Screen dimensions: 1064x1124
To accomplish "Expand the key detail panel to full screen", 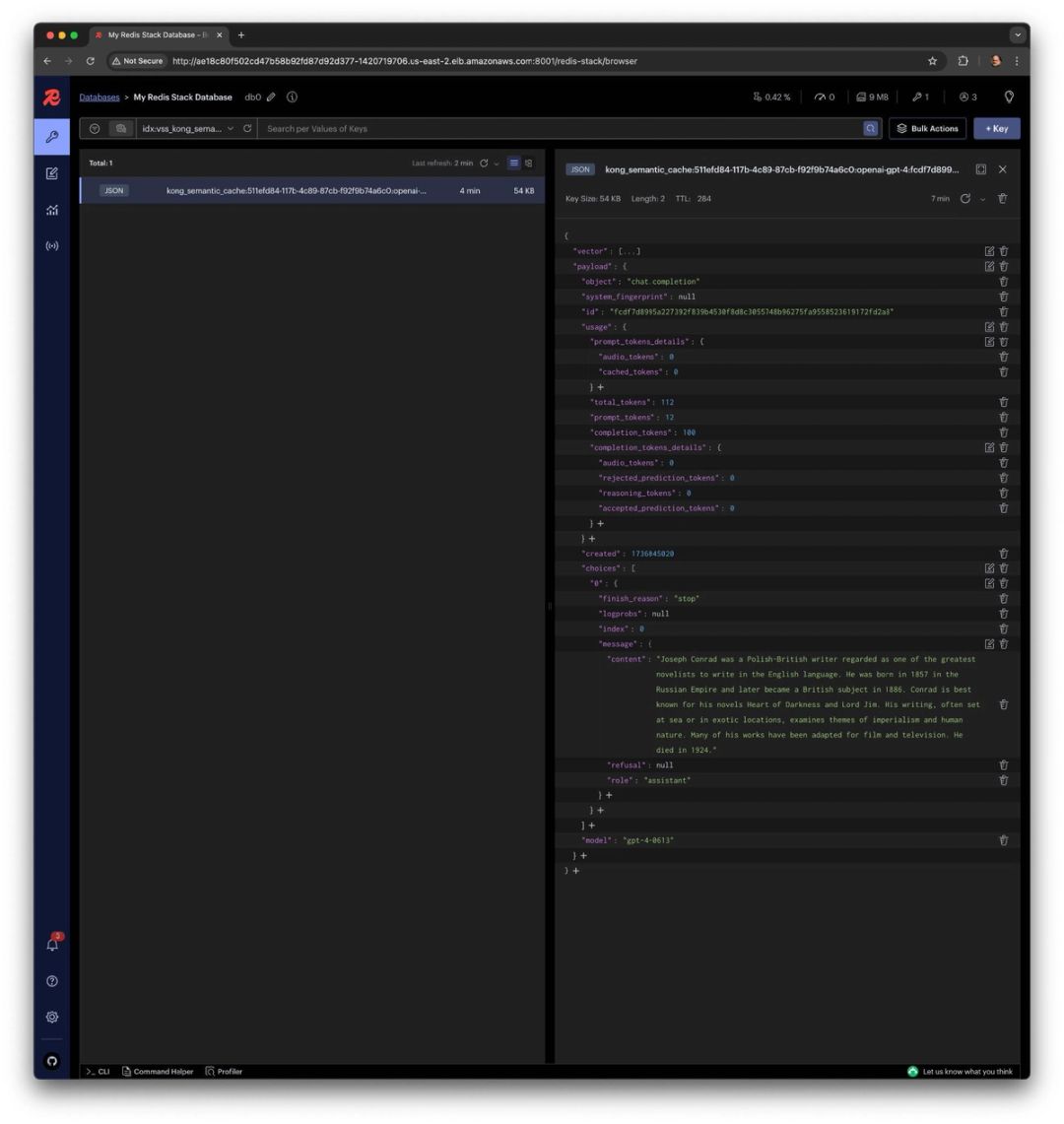I will (x=980, y=169).
